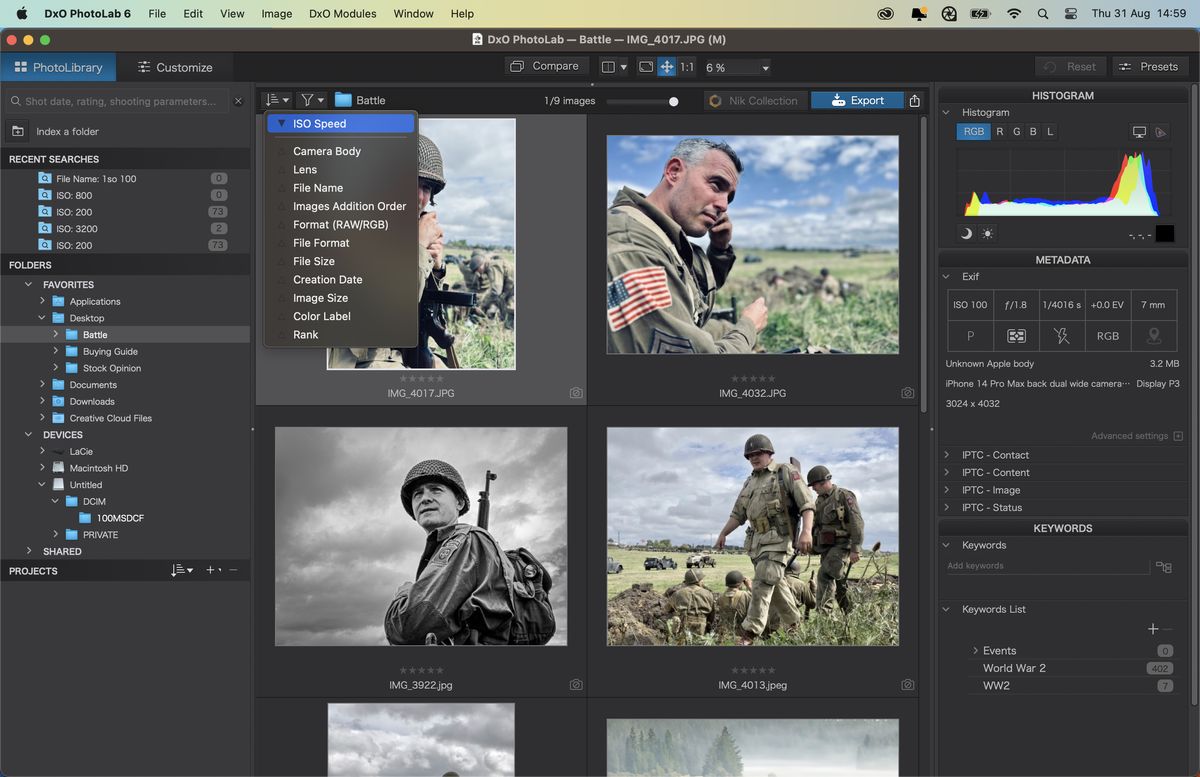Toggle highlight clipping sun icon
The width and height of the screenshot is (1200, 777).
coord(987,233)
